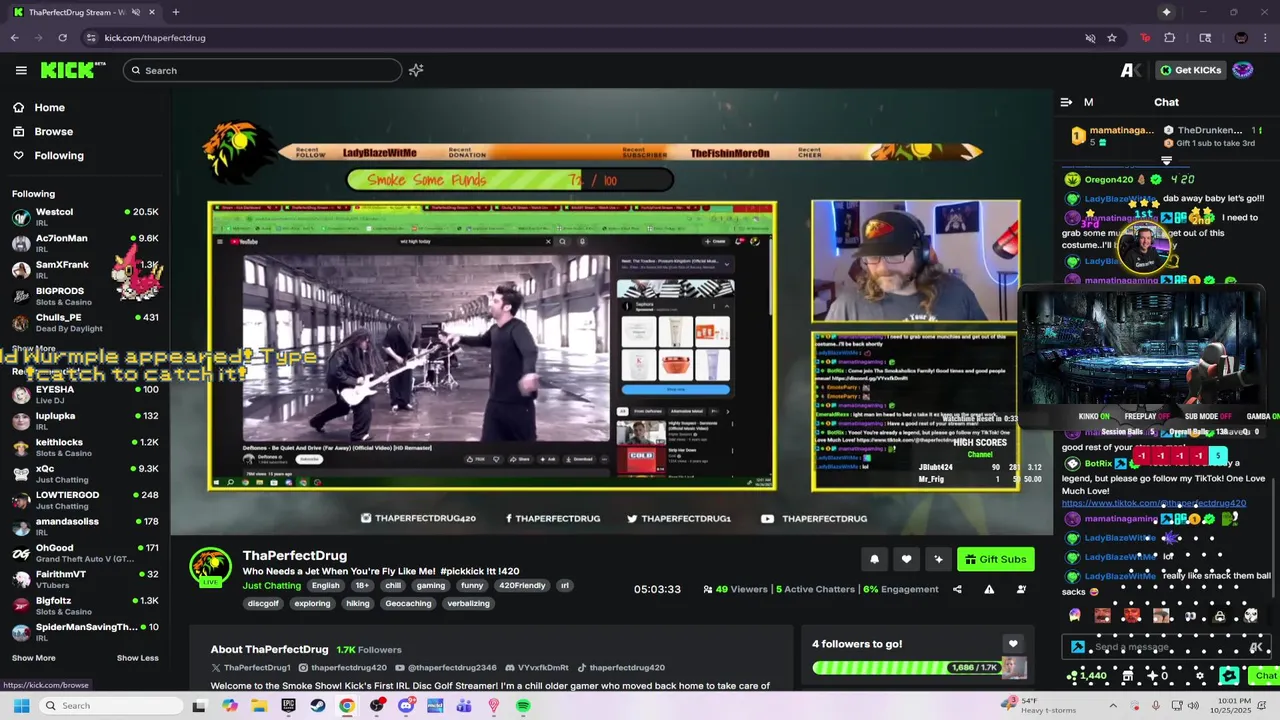Select the 420Friendly tag
Viewport: 1280px width, 720px height.
(x=522, y=586)
